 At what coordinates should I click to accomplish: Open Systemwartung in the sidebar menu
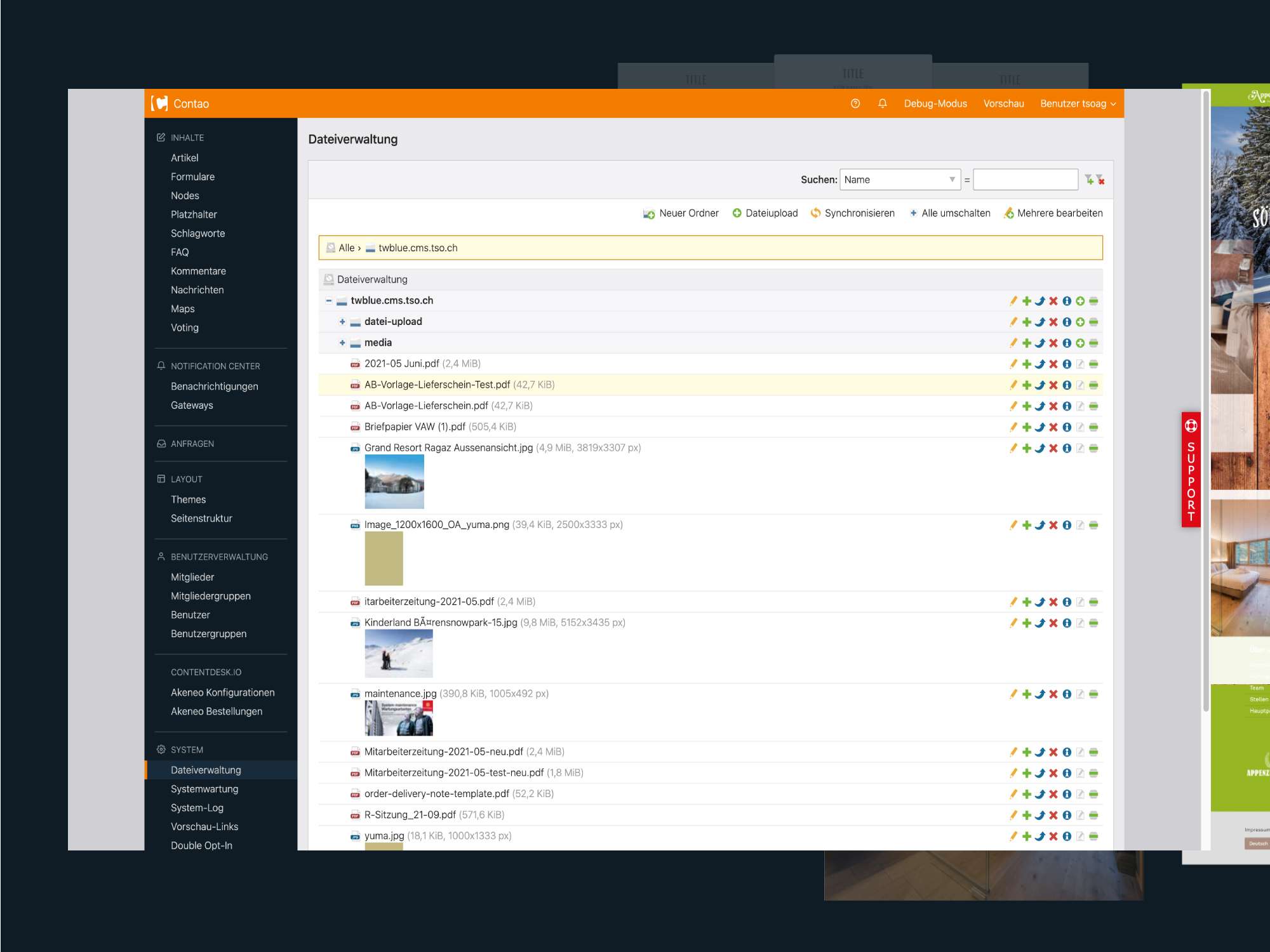click(204, 789)
